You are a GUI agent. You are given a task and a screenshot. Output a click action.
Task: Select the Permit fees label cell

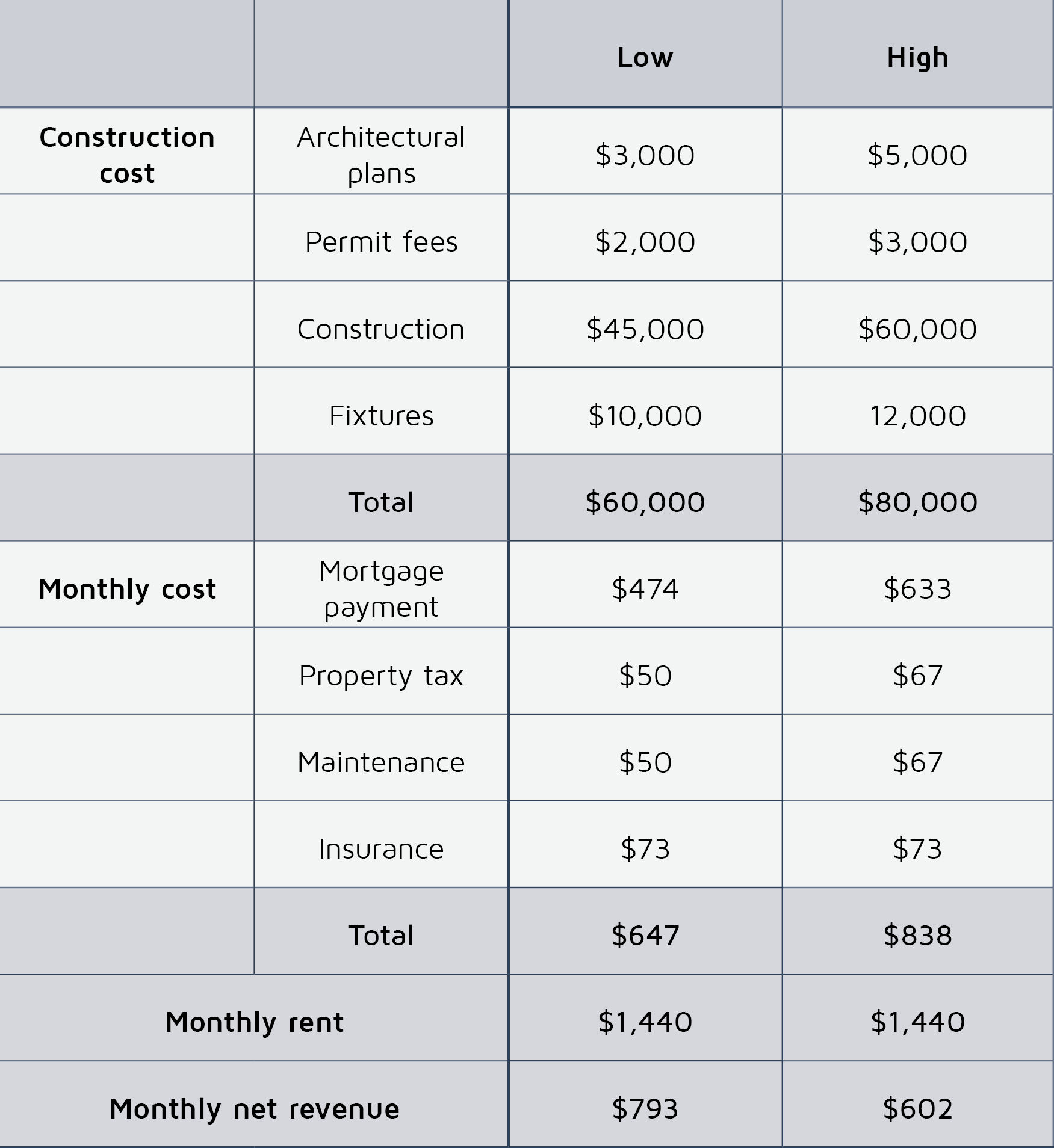tap(381, 242)
